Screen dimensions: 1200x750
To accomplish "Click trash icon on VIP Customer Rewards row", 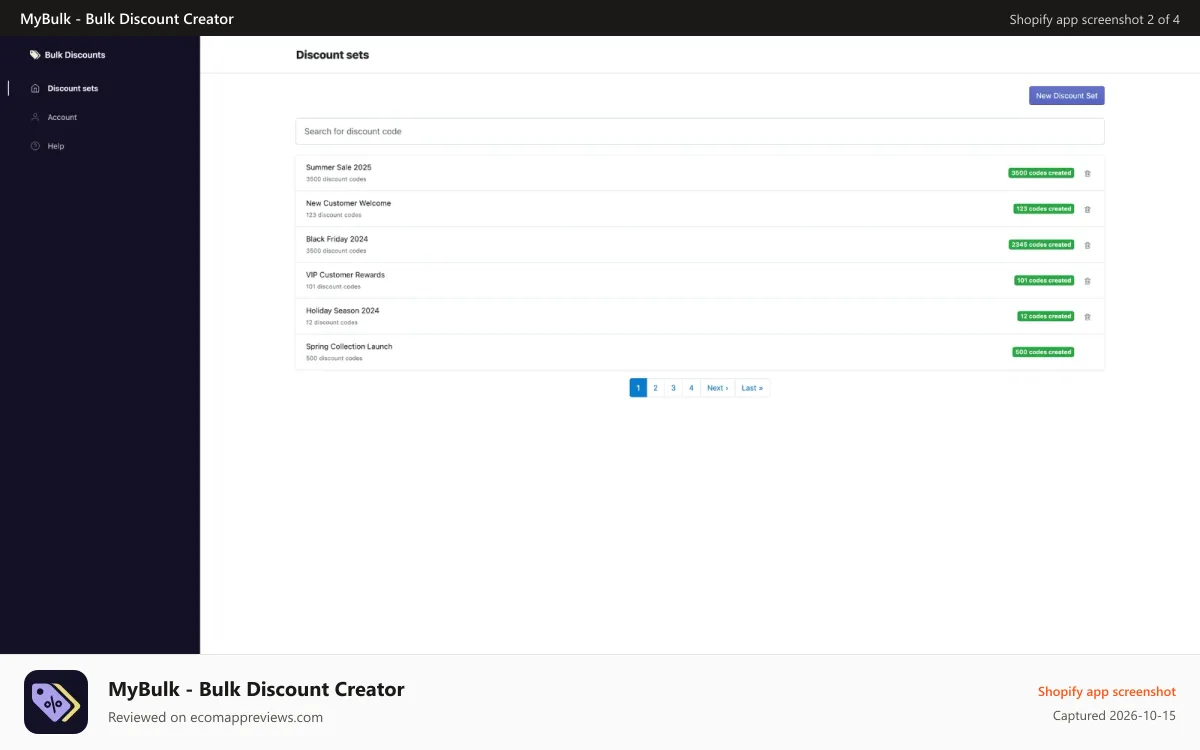I will (1087, 281).
